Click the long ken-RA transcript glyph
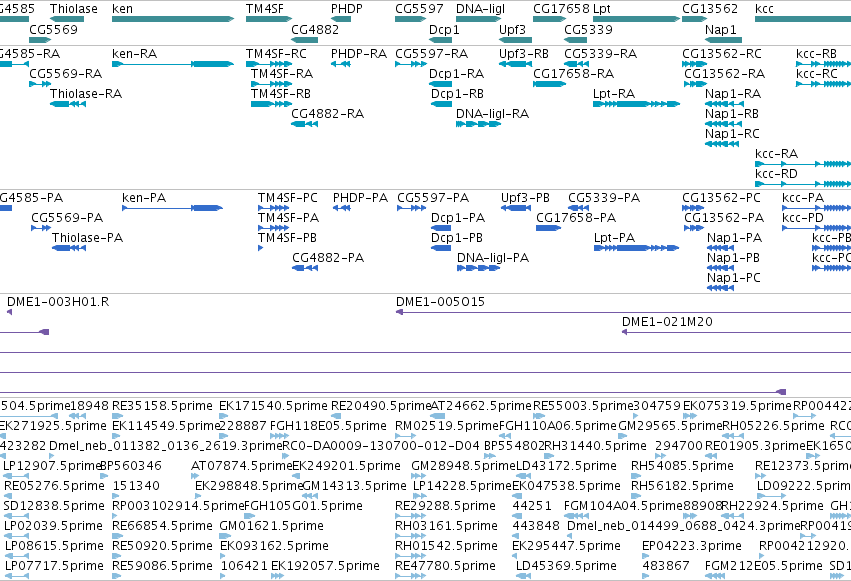The height and width of the screenshot is (581, 851). (173, 64)
